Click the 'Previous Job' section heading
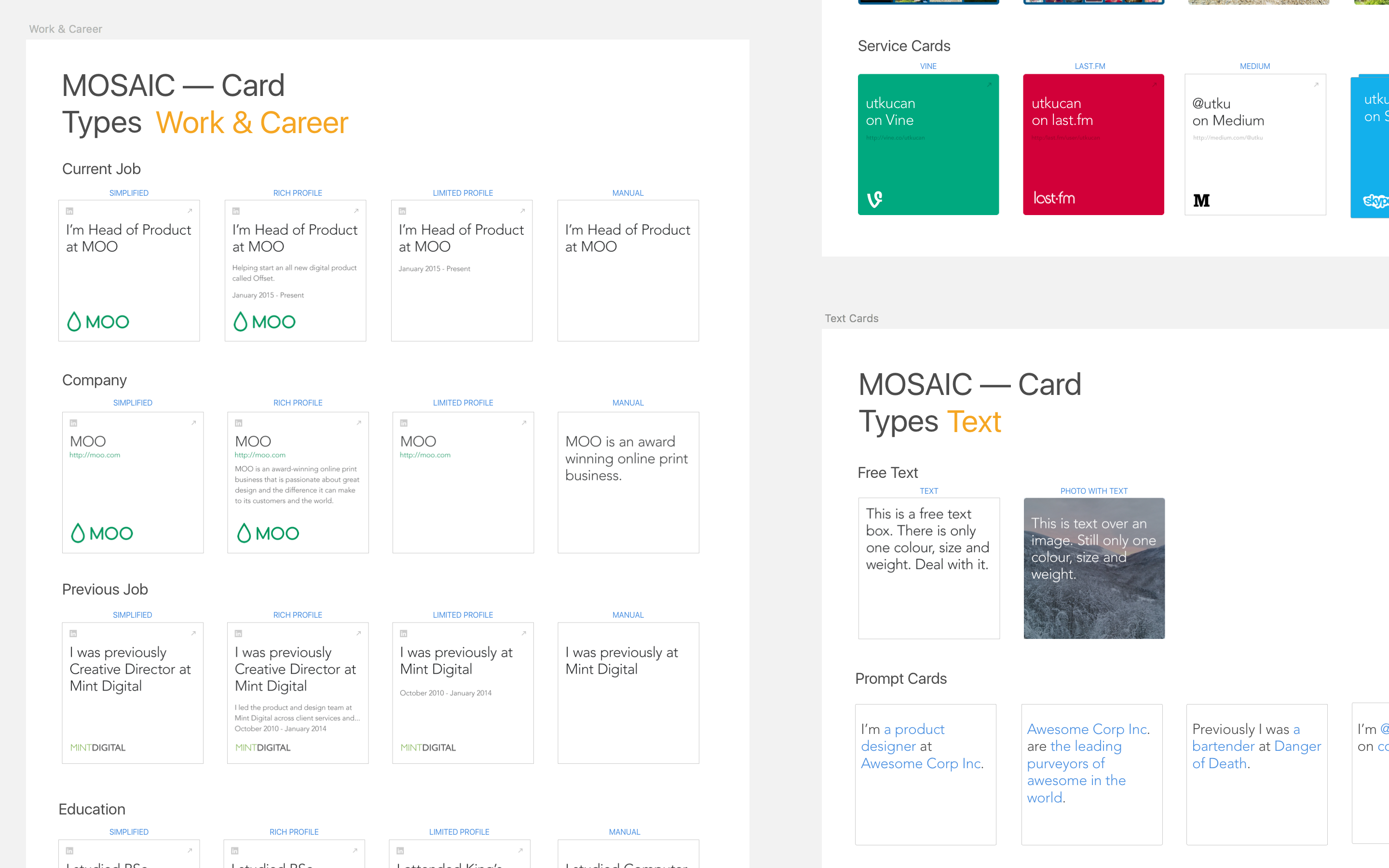This screenshot has width=1389, height=868. coord(105,590)
